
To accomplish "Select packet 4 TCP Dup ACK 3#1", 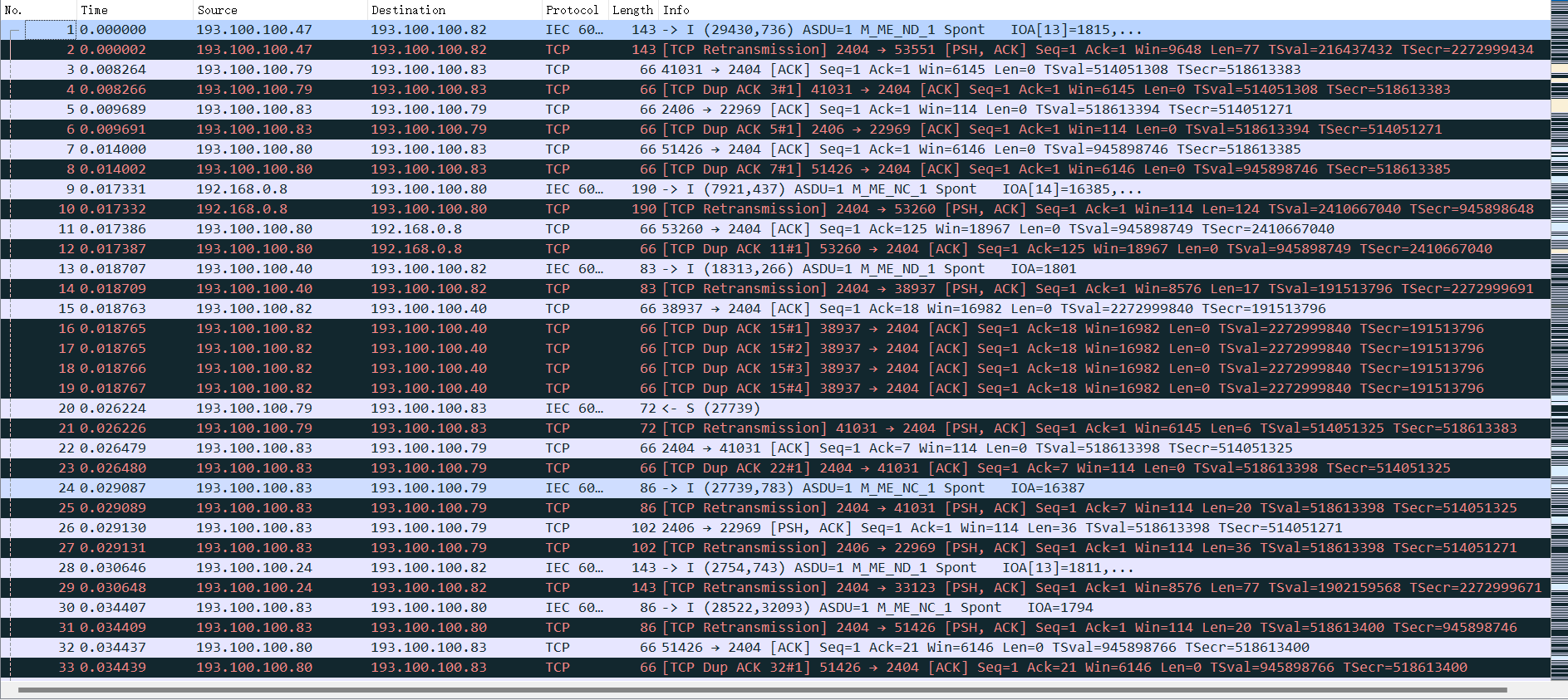I will click(x=775, y=90).
